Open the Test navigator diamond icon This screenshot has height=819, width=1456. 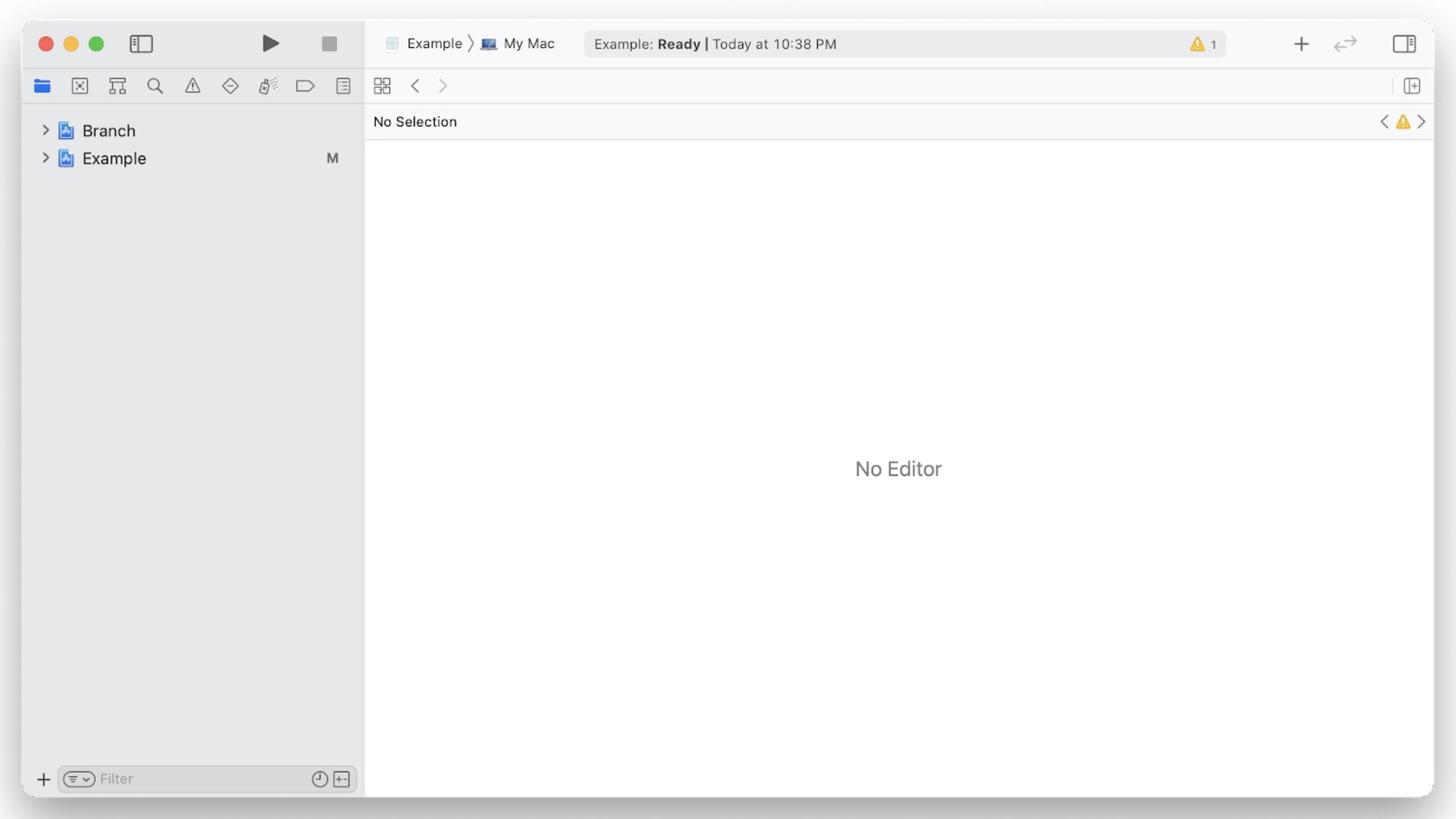230,86
